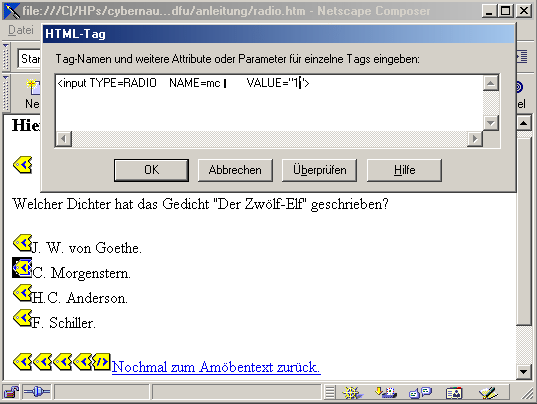
Task: Click the online connection plug icon
Action: [x=37, y=392]
